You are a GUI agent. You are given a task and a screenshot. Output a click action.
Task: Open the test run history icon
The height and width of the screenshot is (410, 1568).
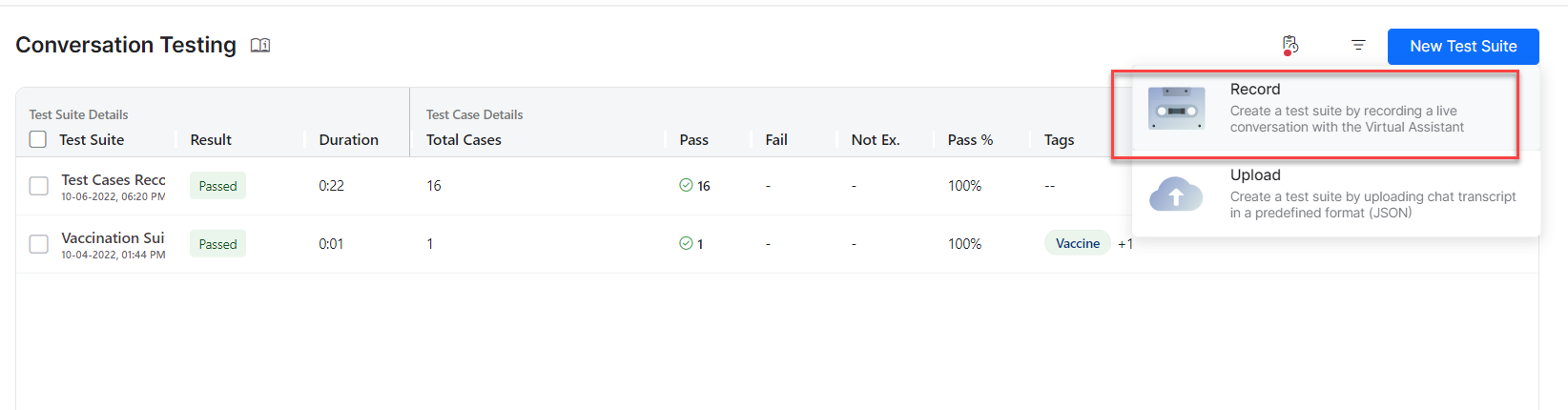[x=1289, y=45]
